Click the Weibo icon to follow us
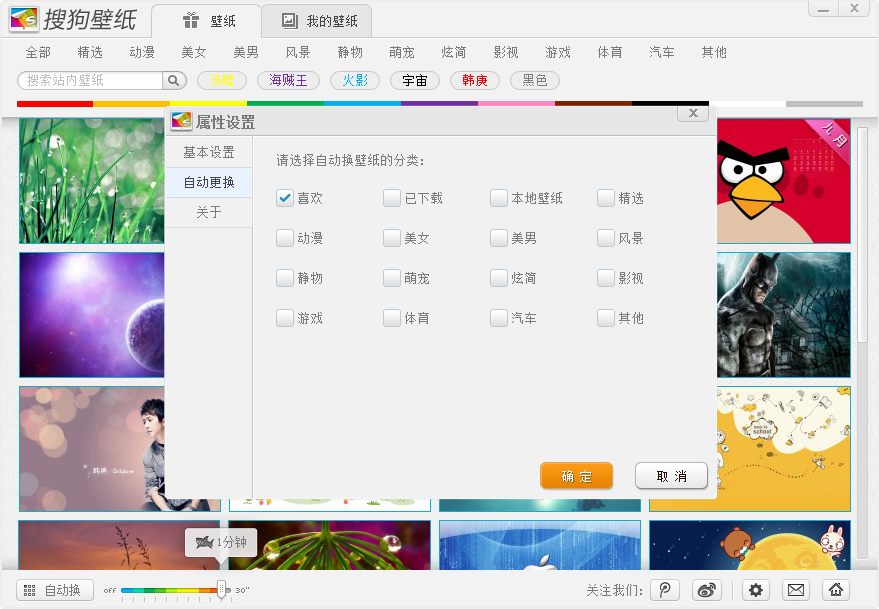 tap(706, 590)
